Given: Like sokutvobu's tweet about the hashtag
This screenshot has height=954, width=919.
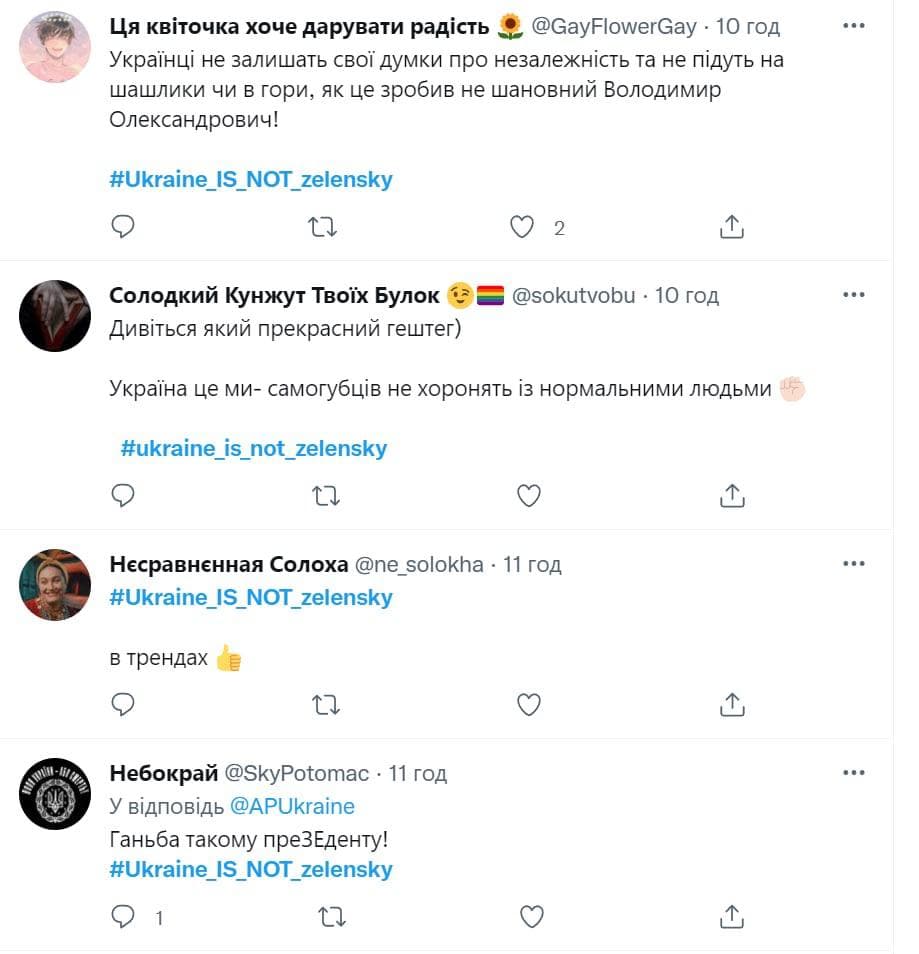Looking at the screenshot, I should 529,495.
